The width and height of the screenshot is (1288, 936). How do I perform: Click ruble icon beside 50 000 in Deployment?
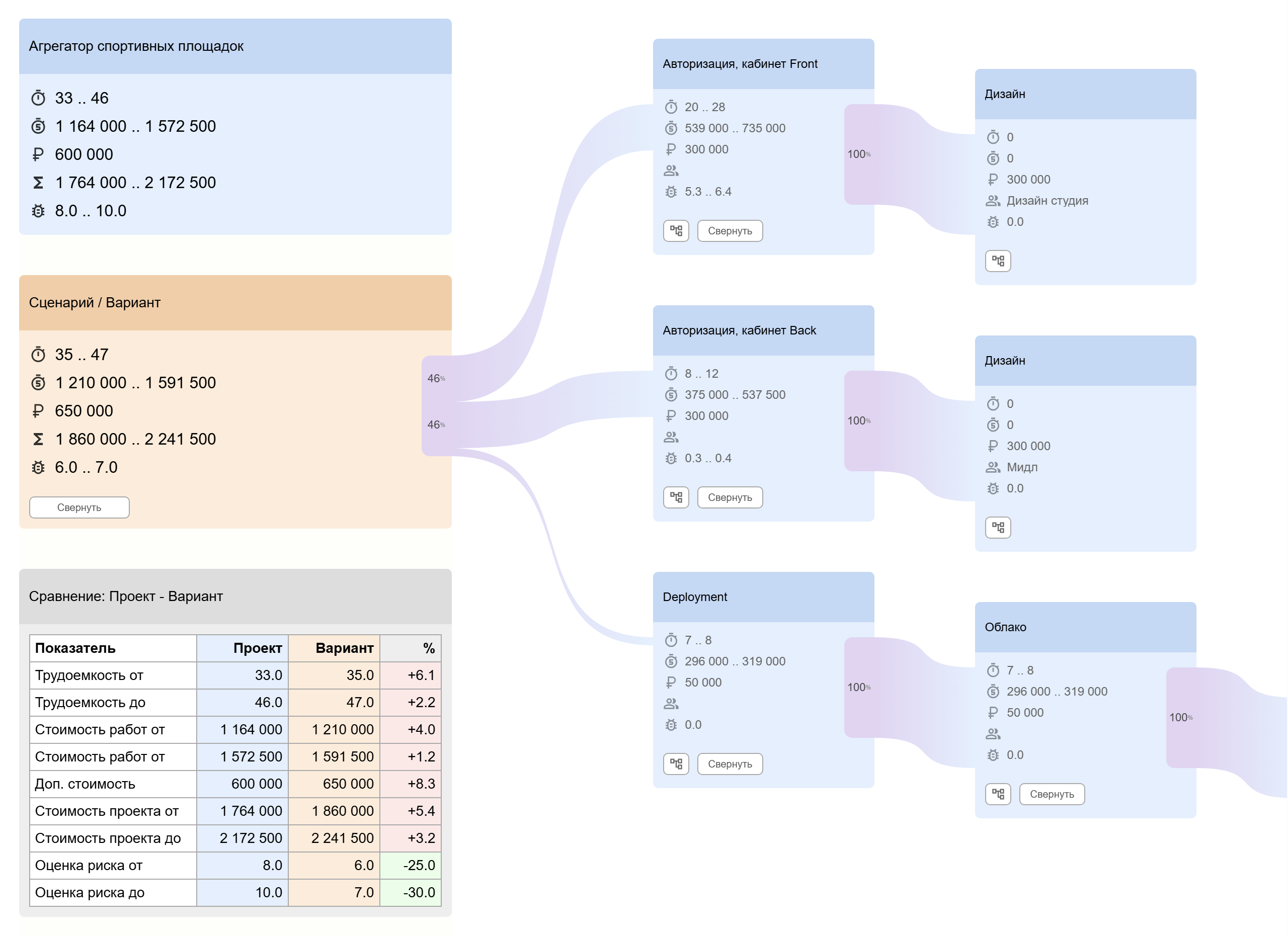[x=671, y=683]
